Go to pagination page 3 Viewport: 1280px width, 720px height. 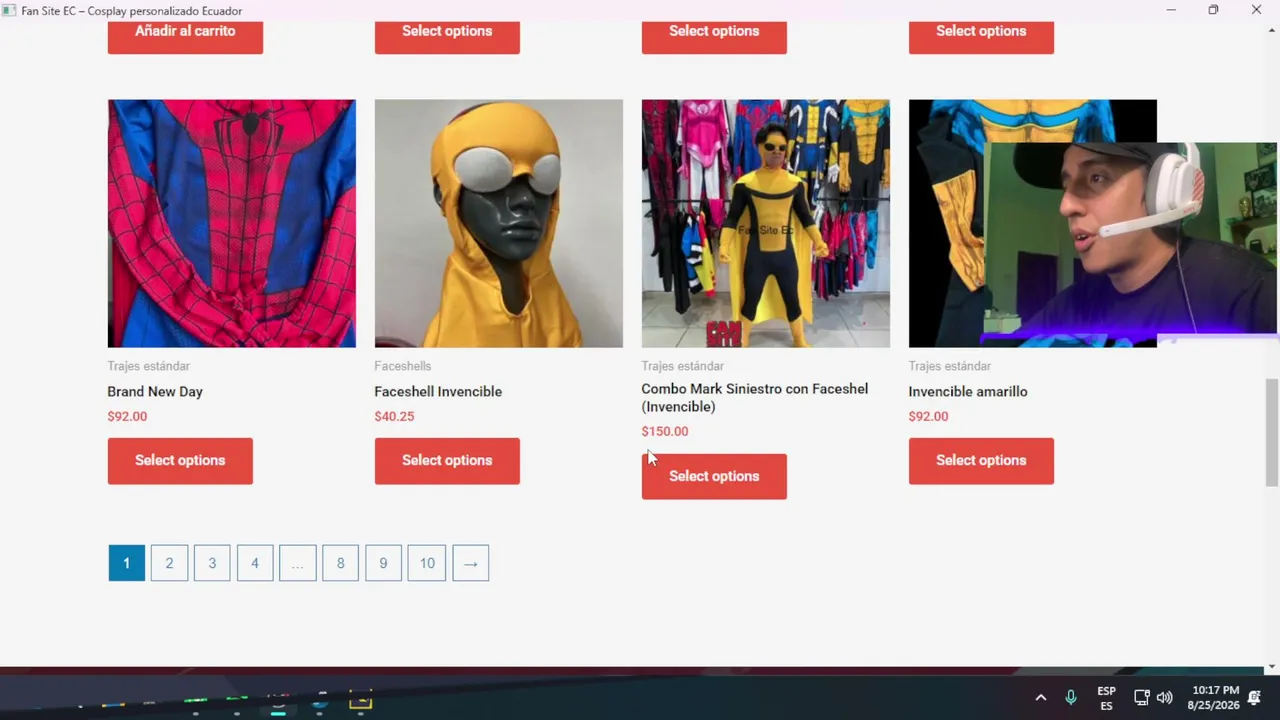(212, 563)
